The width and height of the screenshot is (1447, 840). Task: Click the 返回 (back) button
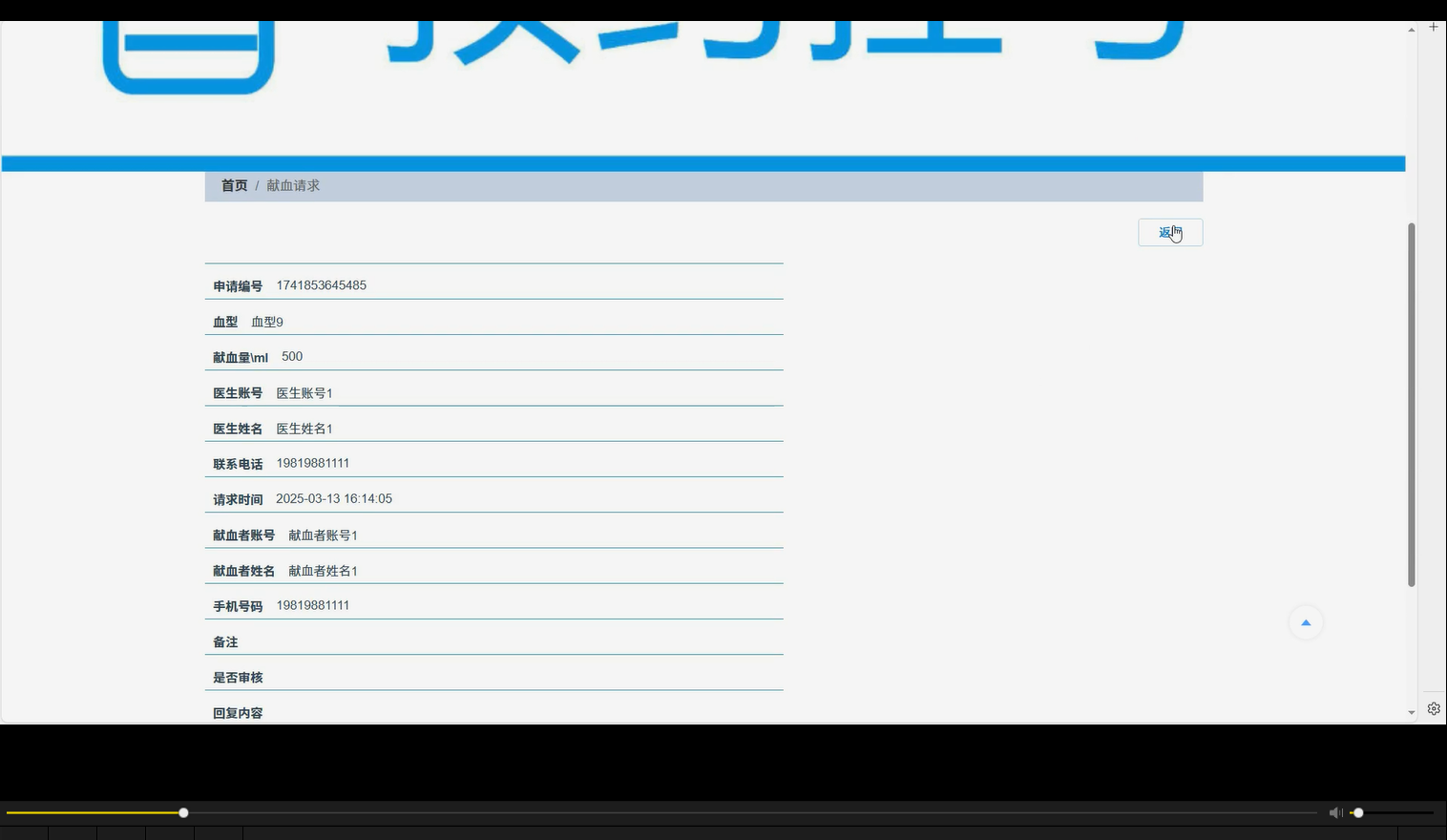click(1170, 233)
